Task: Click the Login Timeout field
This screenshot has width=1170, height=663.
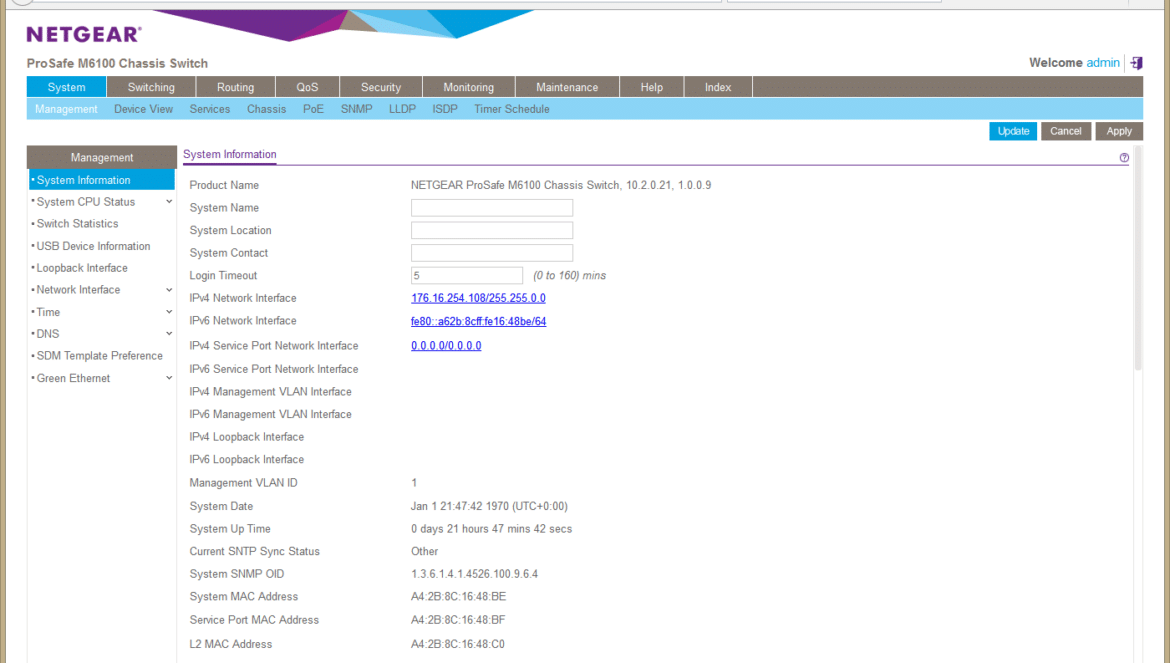Action: coord(466,275)
